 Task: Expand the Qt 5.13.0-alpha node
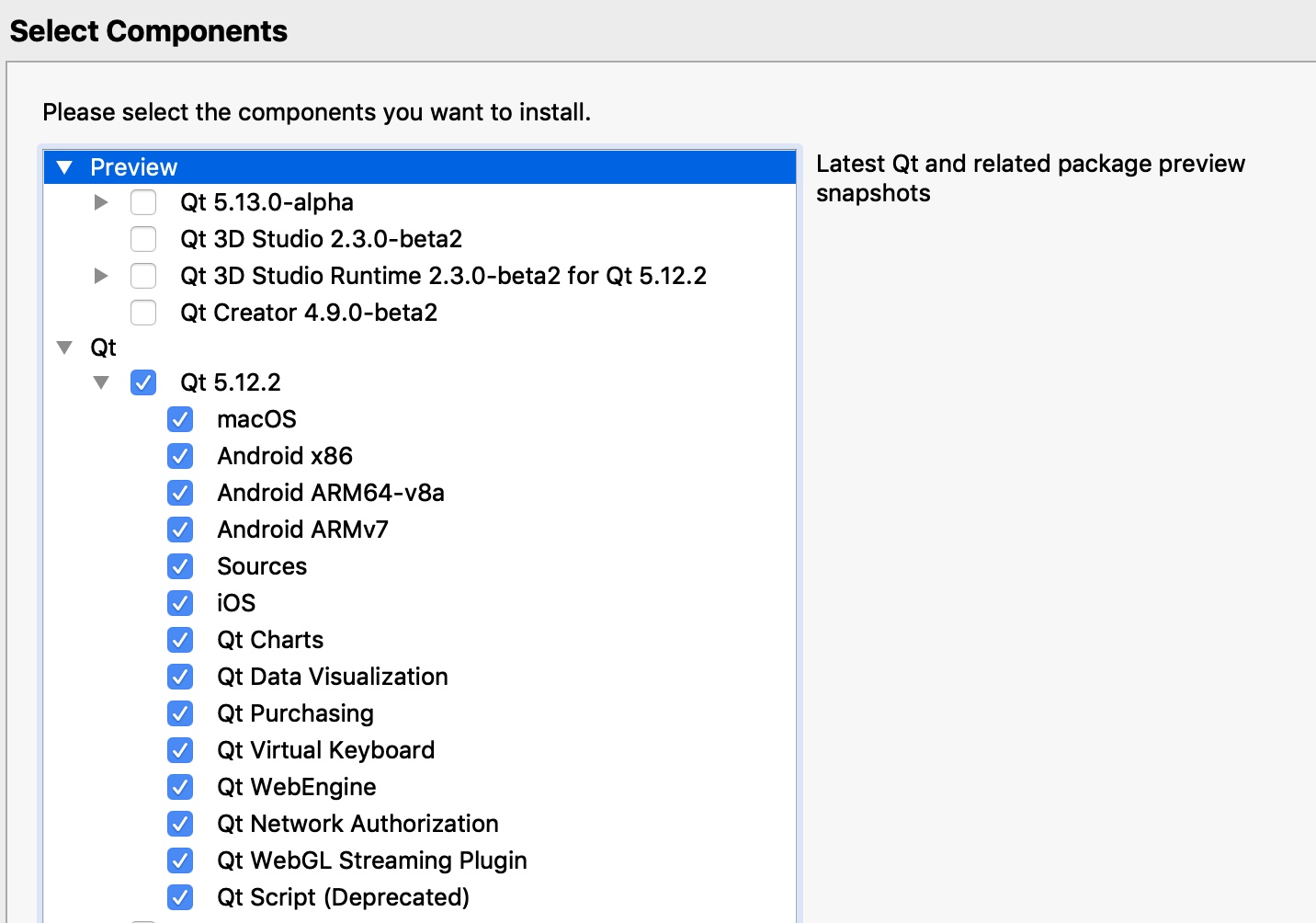101,202
